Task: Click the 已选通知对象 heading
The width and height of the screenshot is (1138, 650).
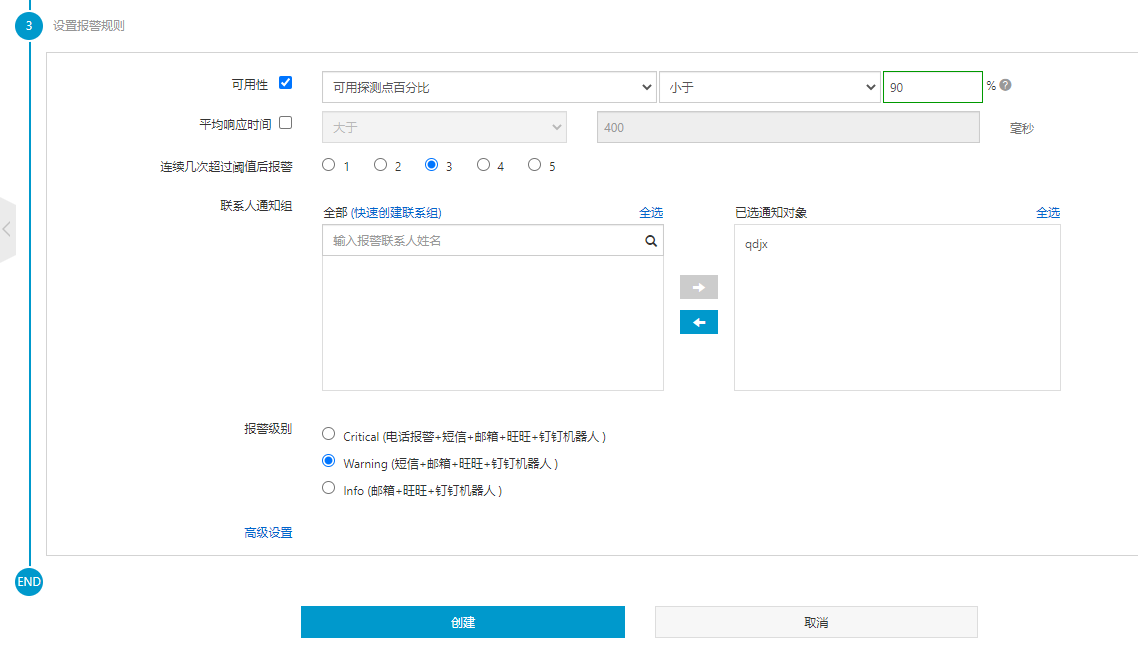Action: (x=771, y=213)
